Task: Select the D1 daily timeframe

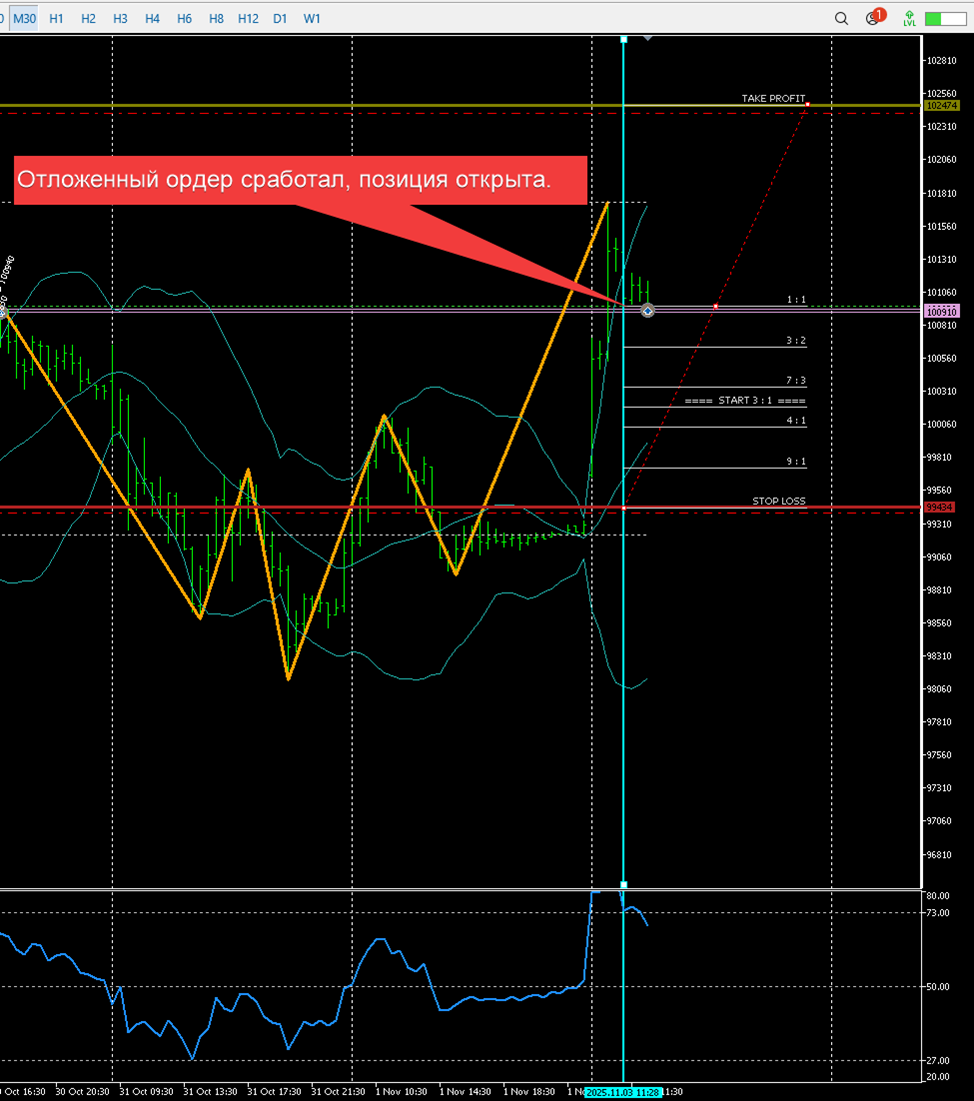Action: pos(280,18)
